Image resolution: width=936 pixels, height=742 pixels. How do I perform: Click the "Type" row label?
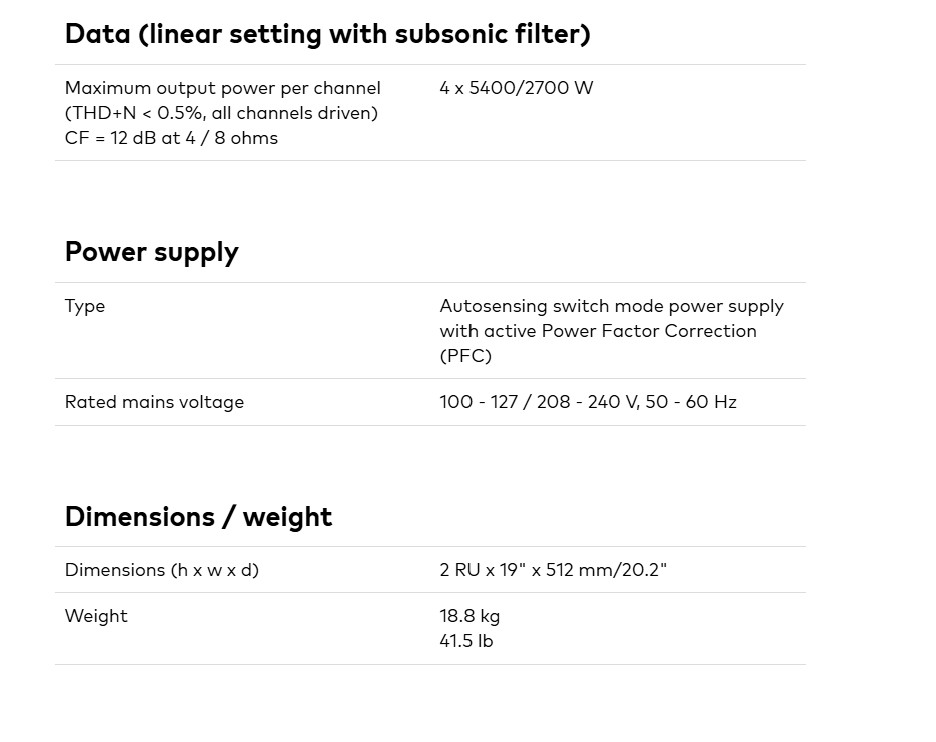[x=85, y=306]
